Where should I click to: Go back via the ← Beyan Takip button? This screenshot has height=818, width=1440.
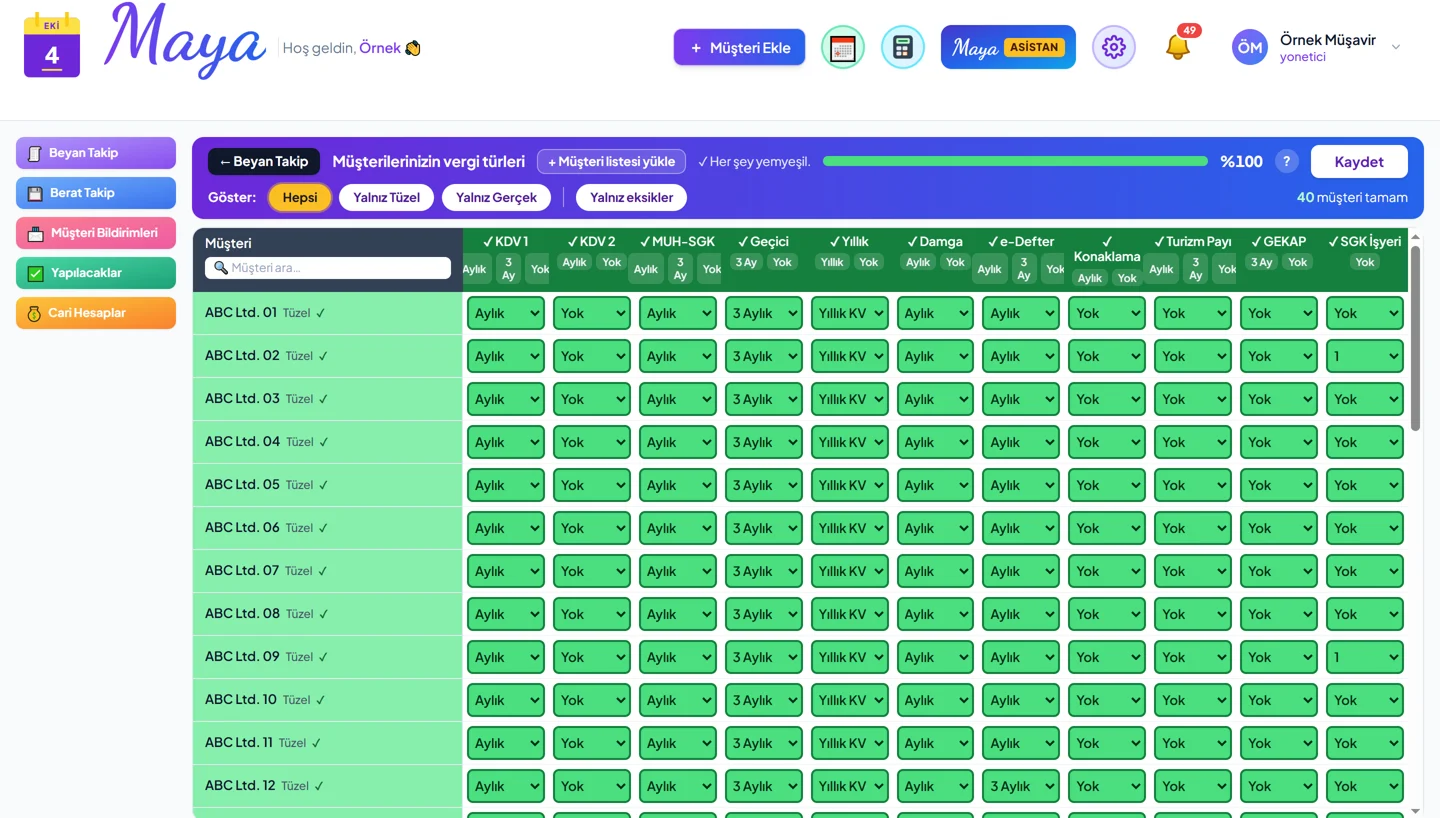[x=264, y=161]
